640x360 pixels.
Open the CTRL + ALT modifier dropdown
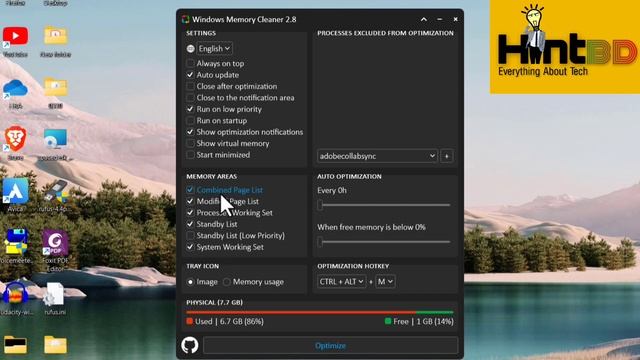pos(342,282)
